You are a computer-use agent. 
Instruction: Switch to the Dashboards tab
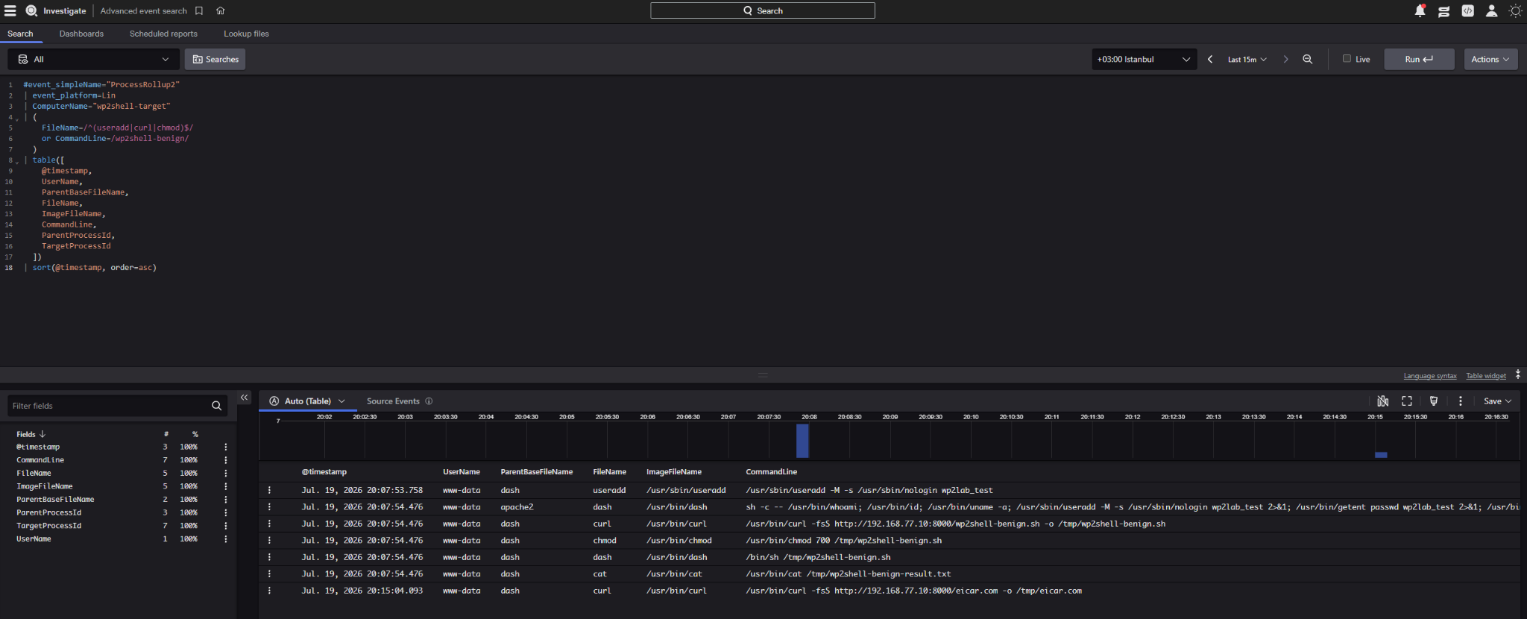tap(81, 34)
